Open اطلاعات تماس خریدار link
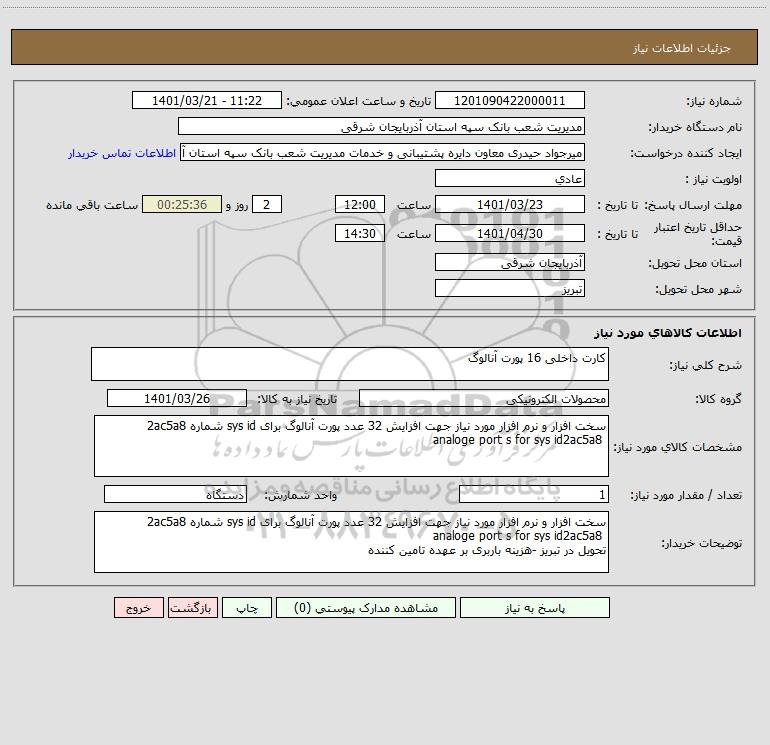 (122, 153)
